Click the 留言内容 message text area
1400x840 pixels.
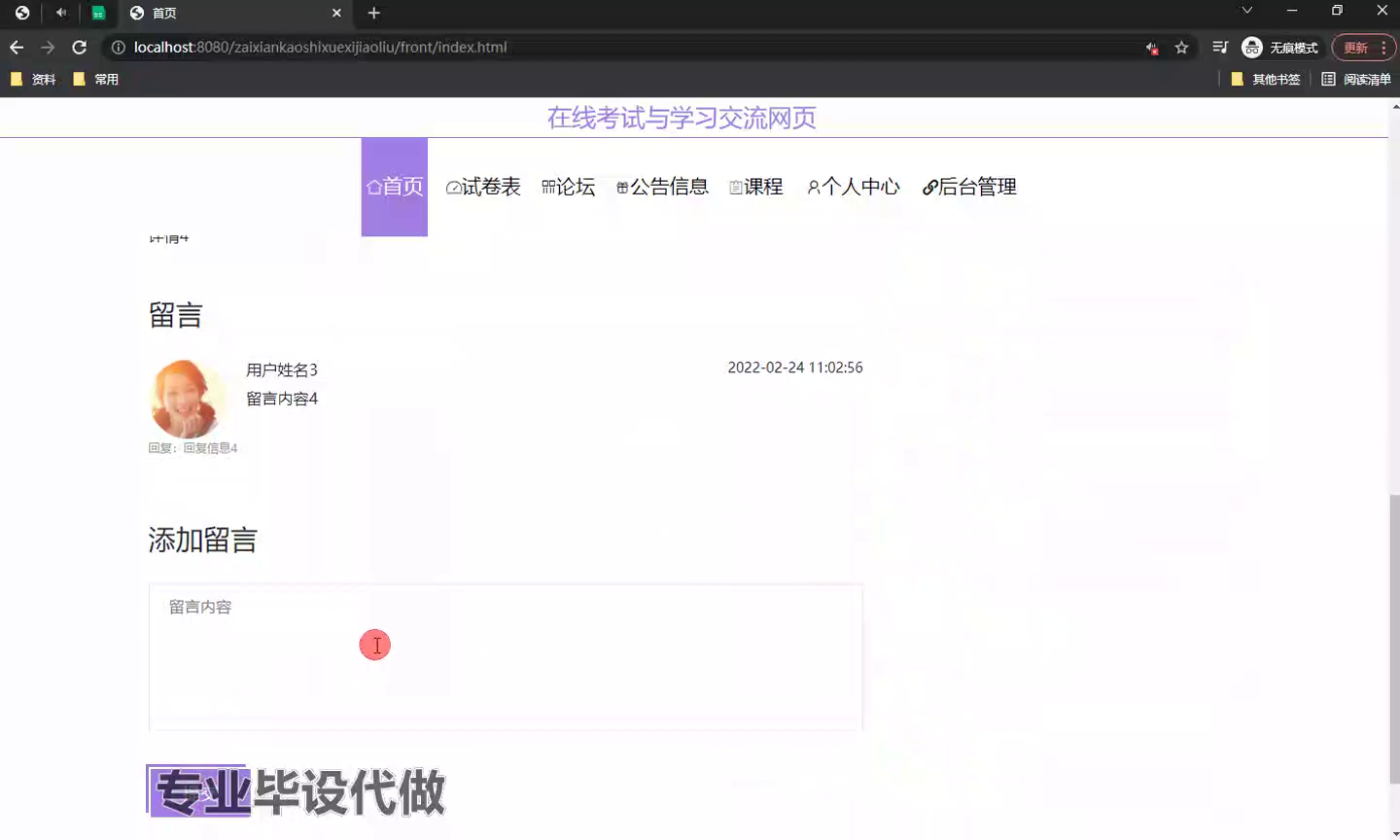pos(506,656)
